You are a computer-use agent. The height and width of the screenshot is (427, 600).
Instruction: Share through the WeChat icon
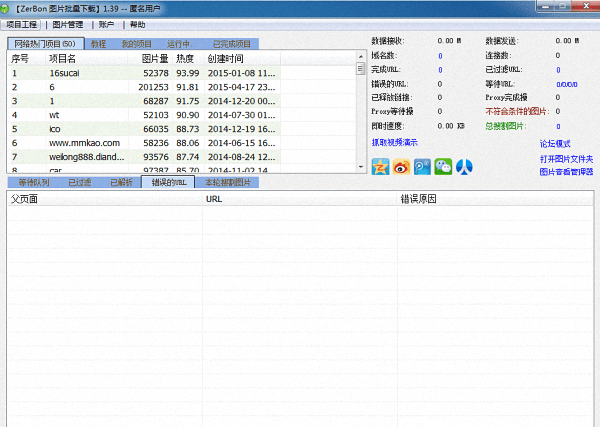tap(443, 167)
